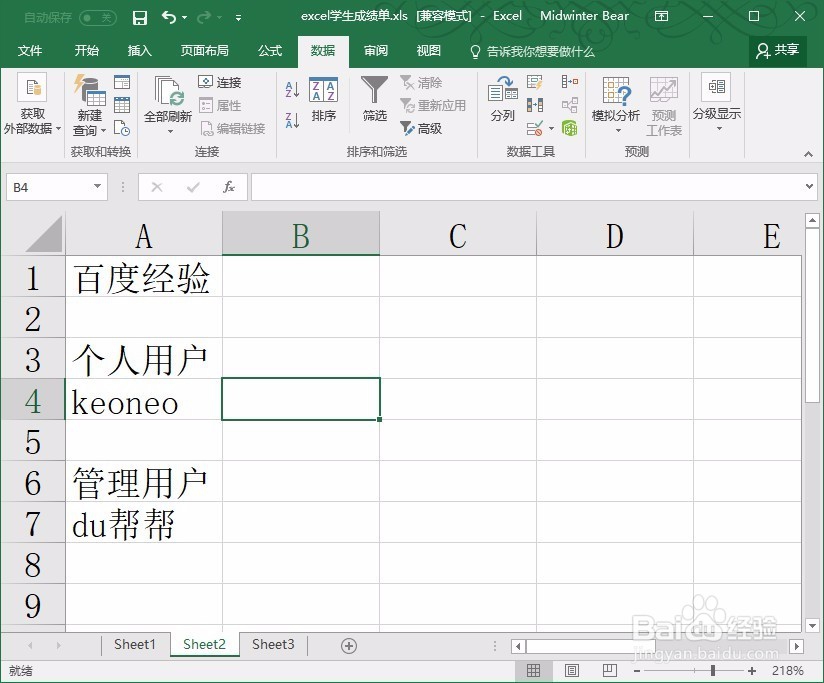Click 全部刷新 refresh all icon
The height and width of the screenshot is (683, 824).
pos(168,91)
